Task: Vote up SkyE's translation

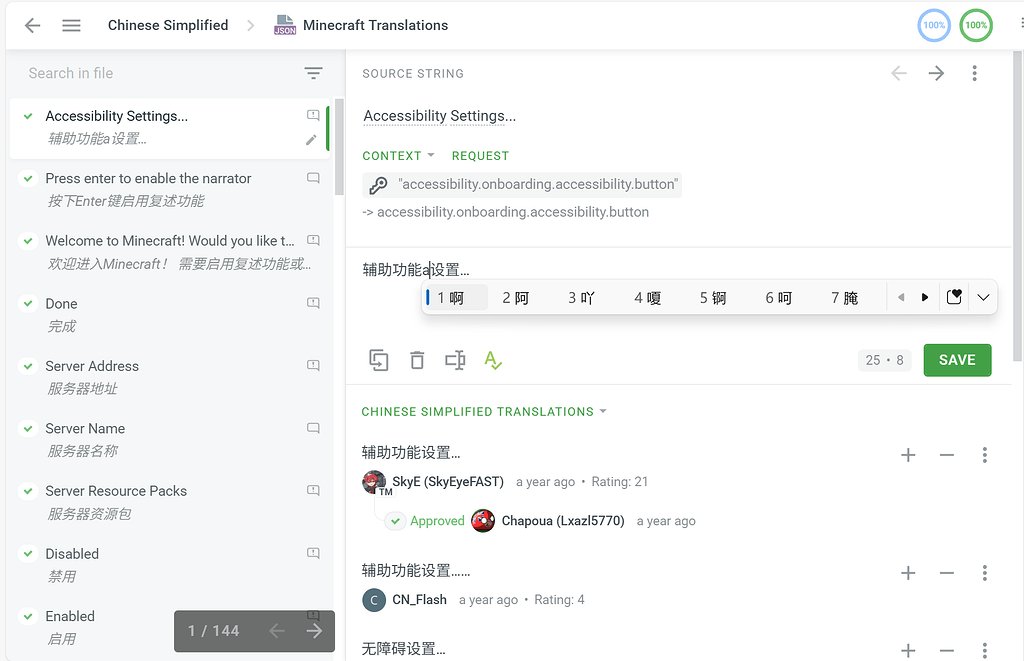Action: pyautogui.click(x=908, y=455)
